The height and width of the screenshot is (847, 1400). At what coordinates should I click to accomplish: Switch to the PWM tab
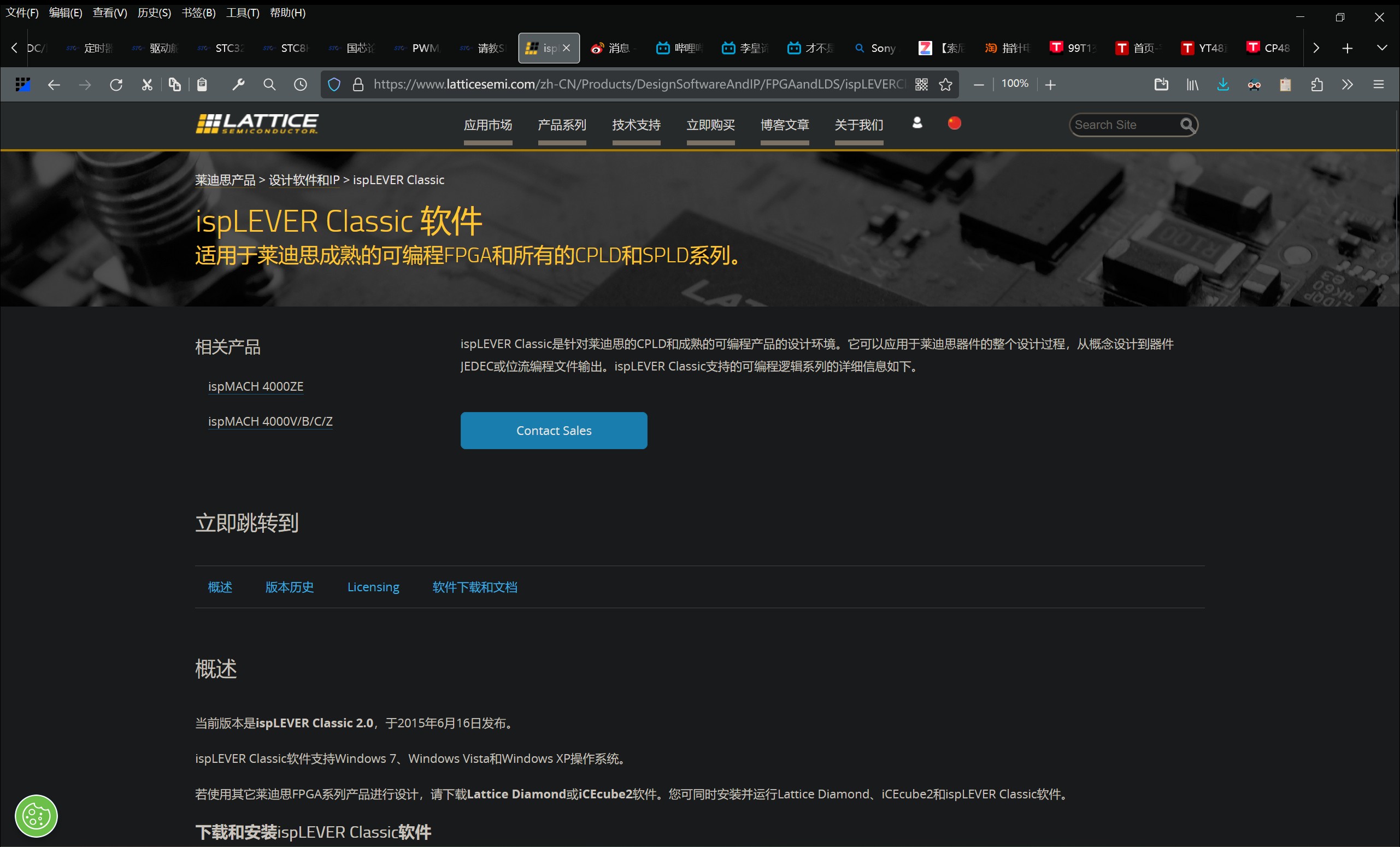418,48
